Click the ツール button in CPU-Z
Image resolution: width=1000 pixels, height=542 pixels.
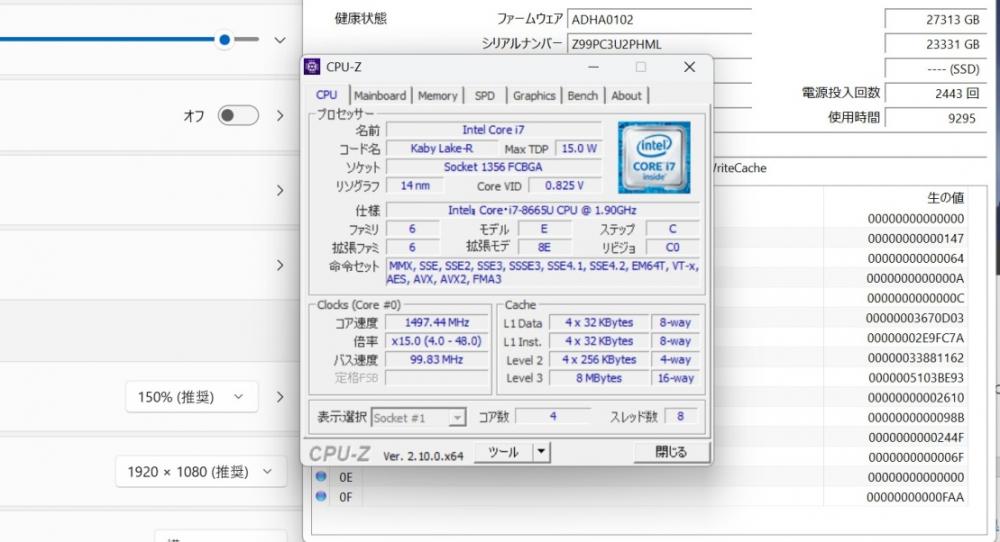tap(503, 452)
